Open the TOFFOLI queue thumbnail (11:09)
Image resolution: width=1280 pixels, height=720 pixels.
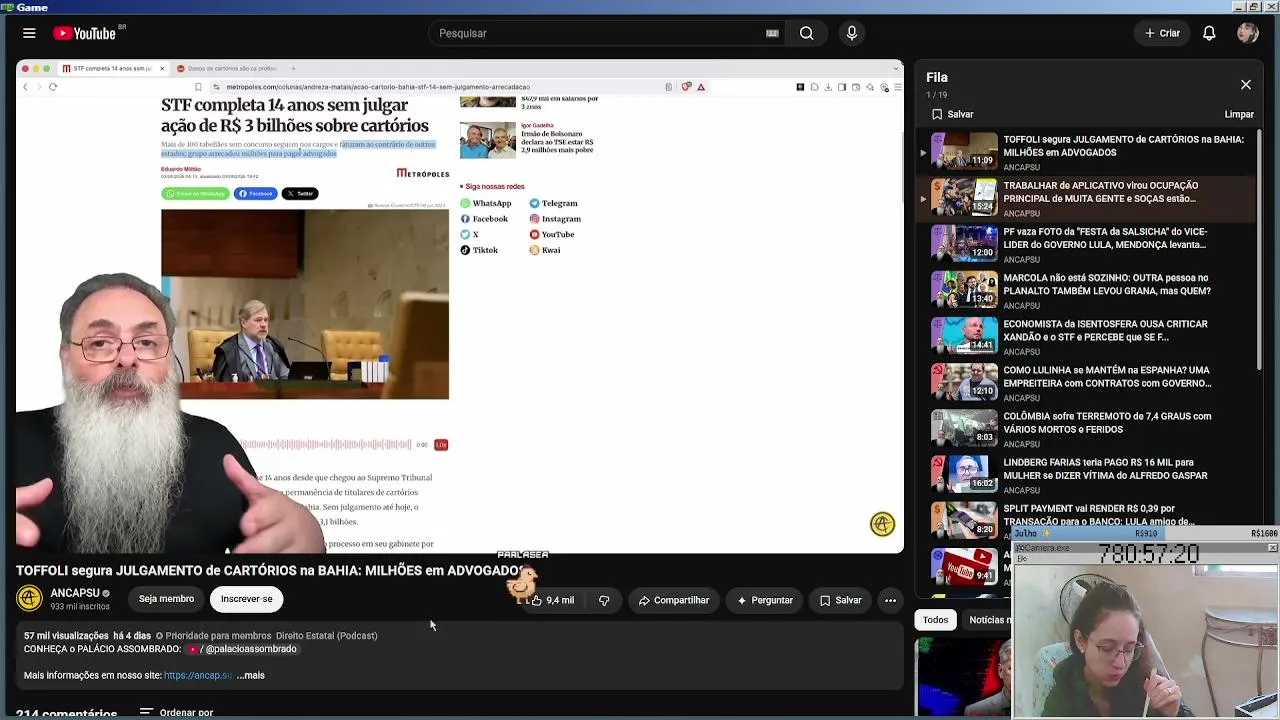964,150
